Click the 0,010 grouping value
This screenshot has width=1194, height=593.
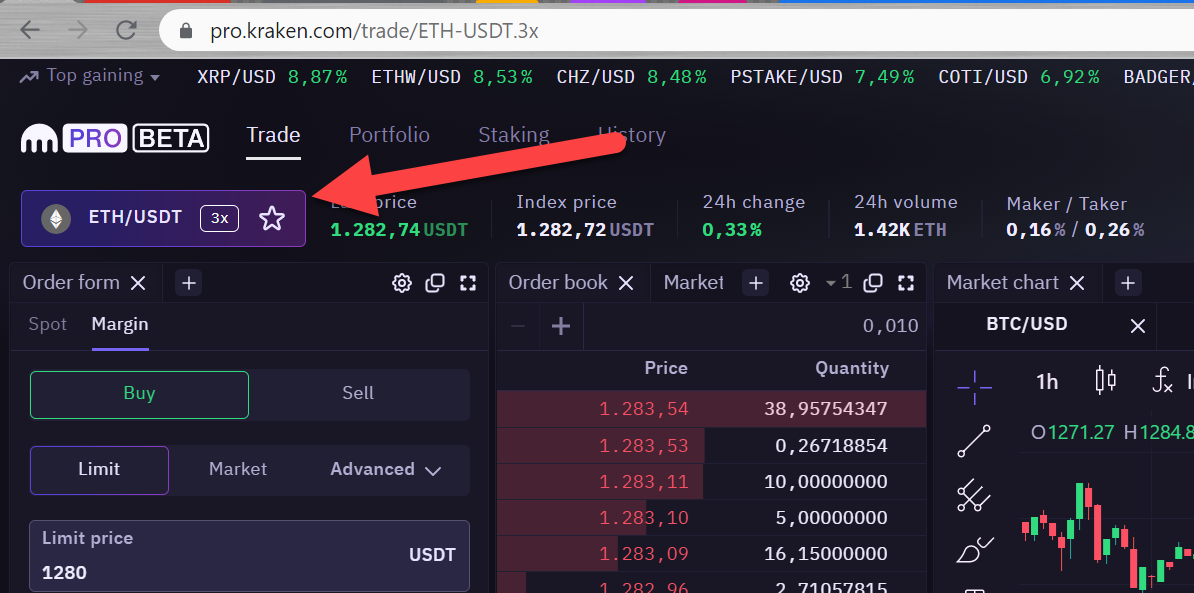click(x=890, y=327)
